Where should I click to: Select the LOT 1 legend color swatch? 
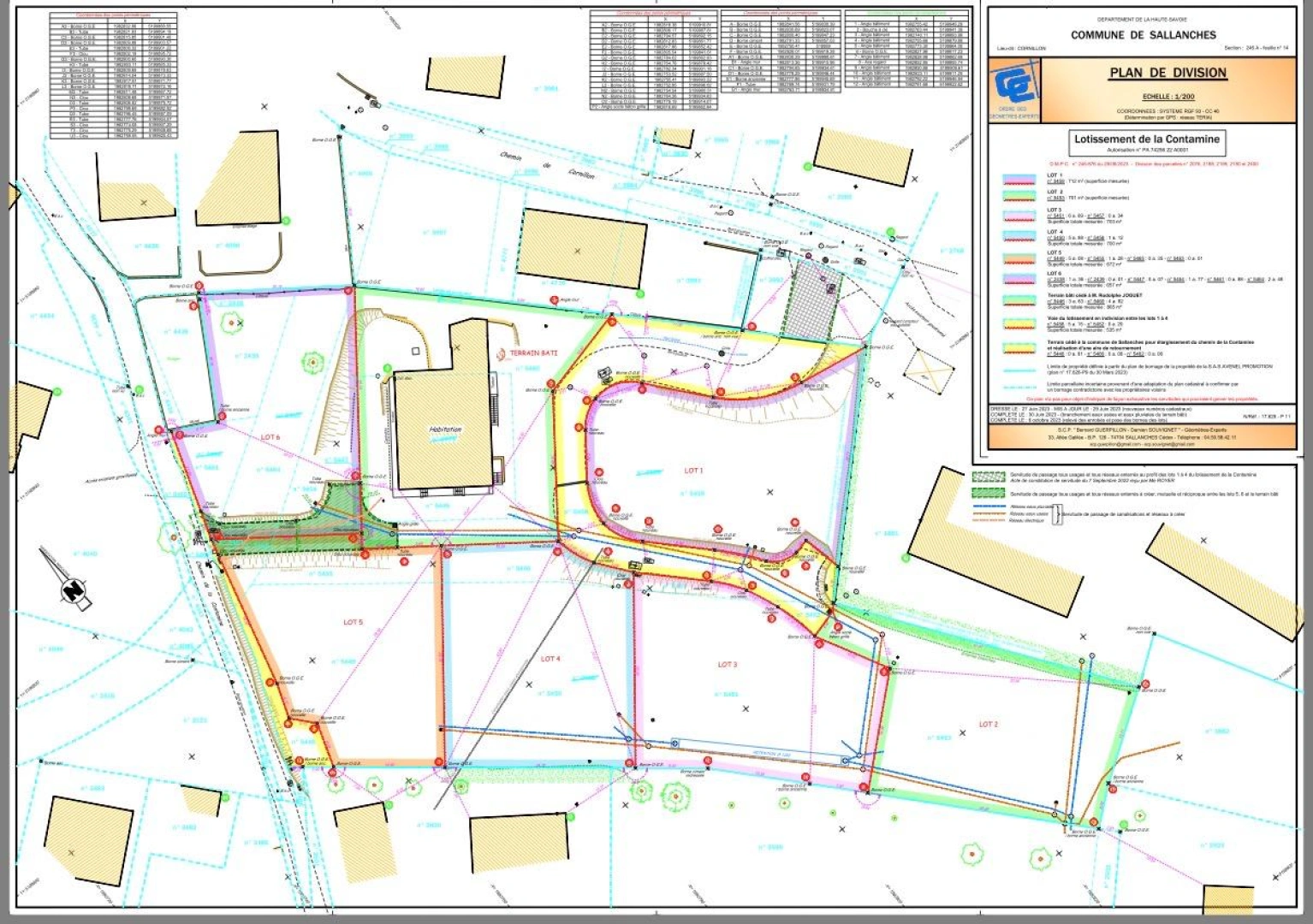click(1021, 180)
